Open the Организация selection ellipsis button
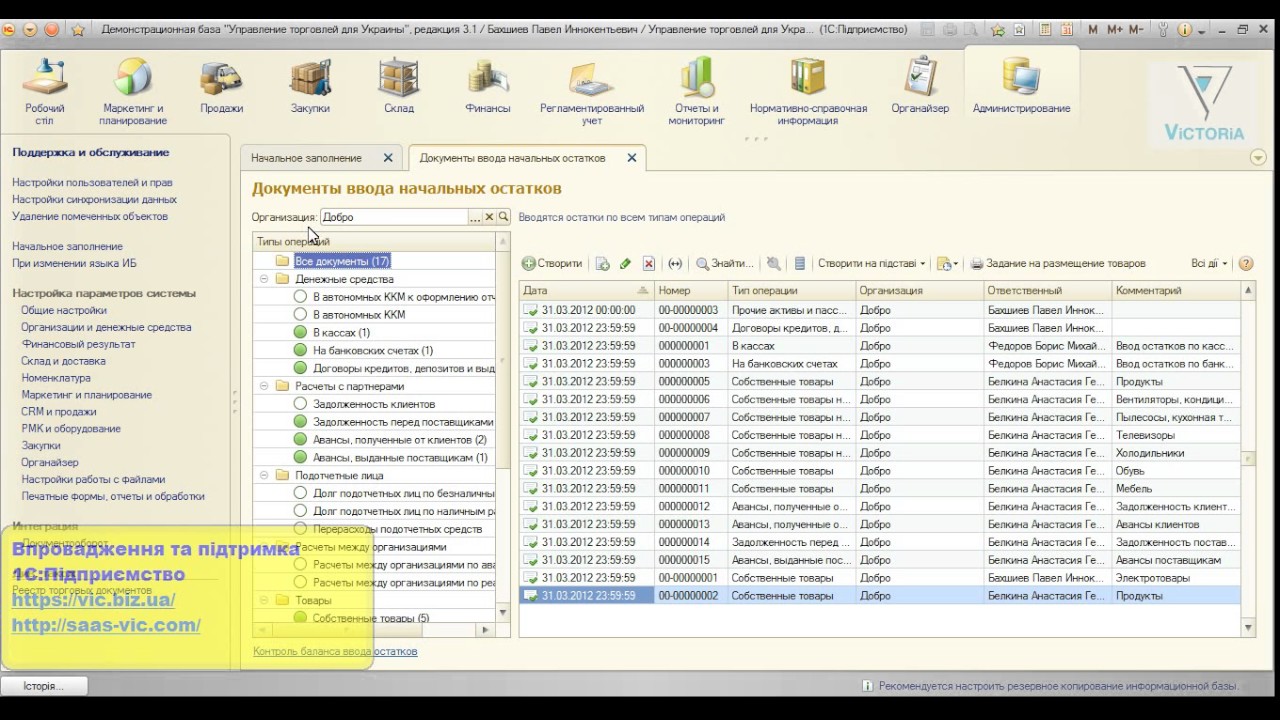Screen dimensions: 1280x720 (475, 217)
